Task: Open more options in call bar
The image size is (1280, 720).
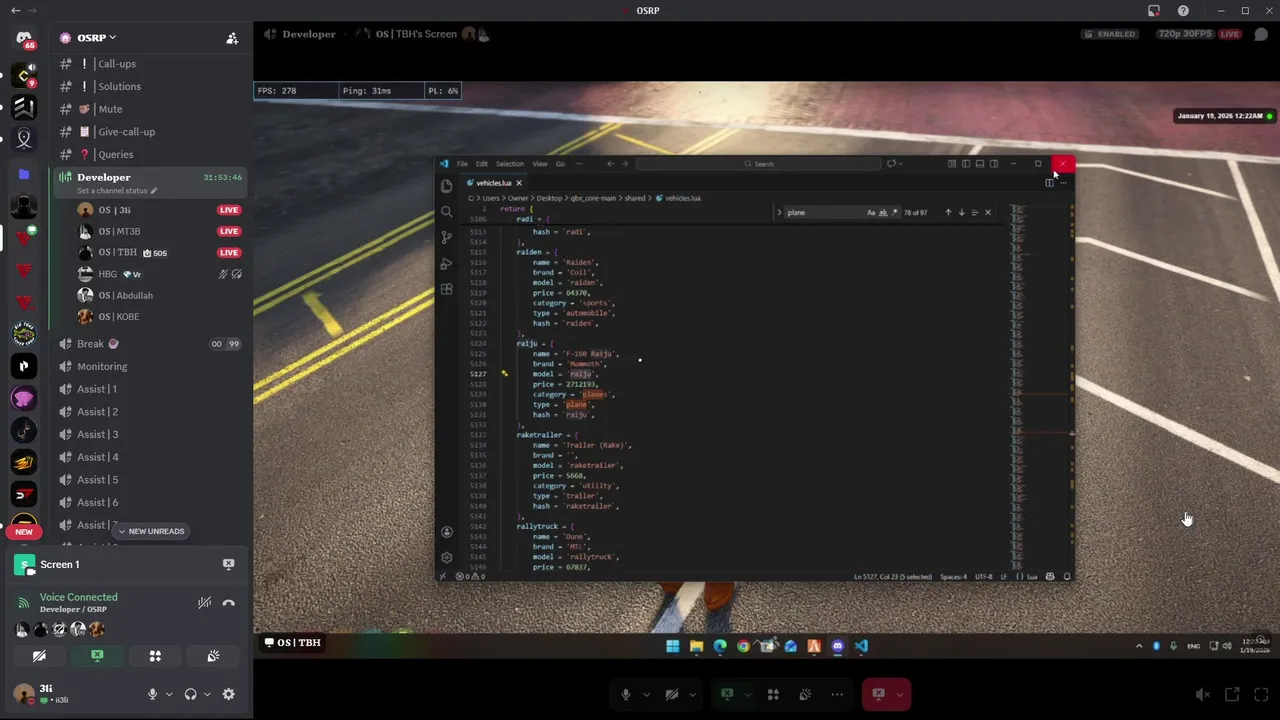Action: (837, 694)
